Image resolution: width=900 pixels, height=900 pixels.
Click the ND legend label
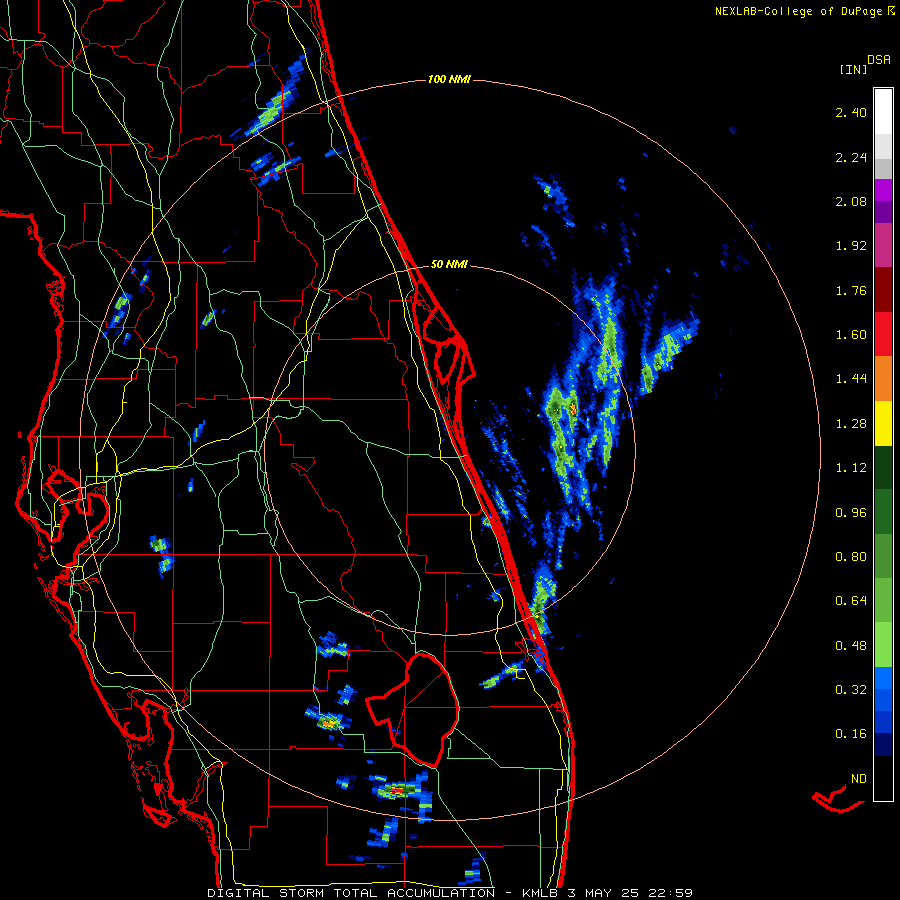[859, 779]
